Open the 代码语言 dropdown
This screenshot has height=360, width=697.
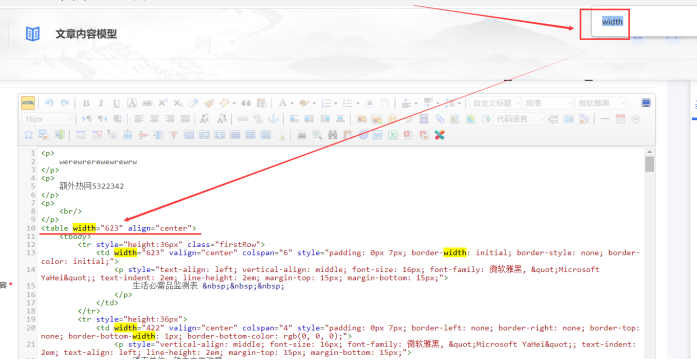pos(519,119)
